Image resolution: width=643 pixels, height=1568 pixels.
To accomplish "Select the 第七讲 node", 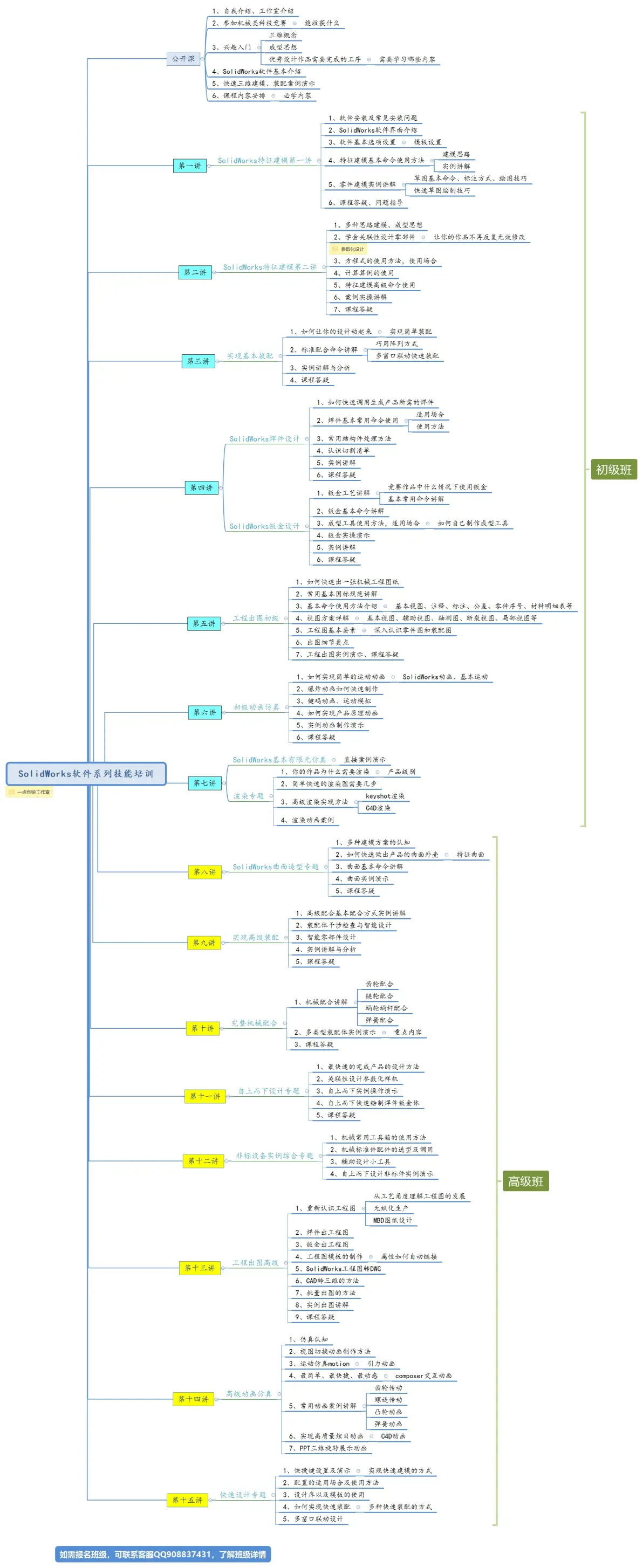I will 204,783.
